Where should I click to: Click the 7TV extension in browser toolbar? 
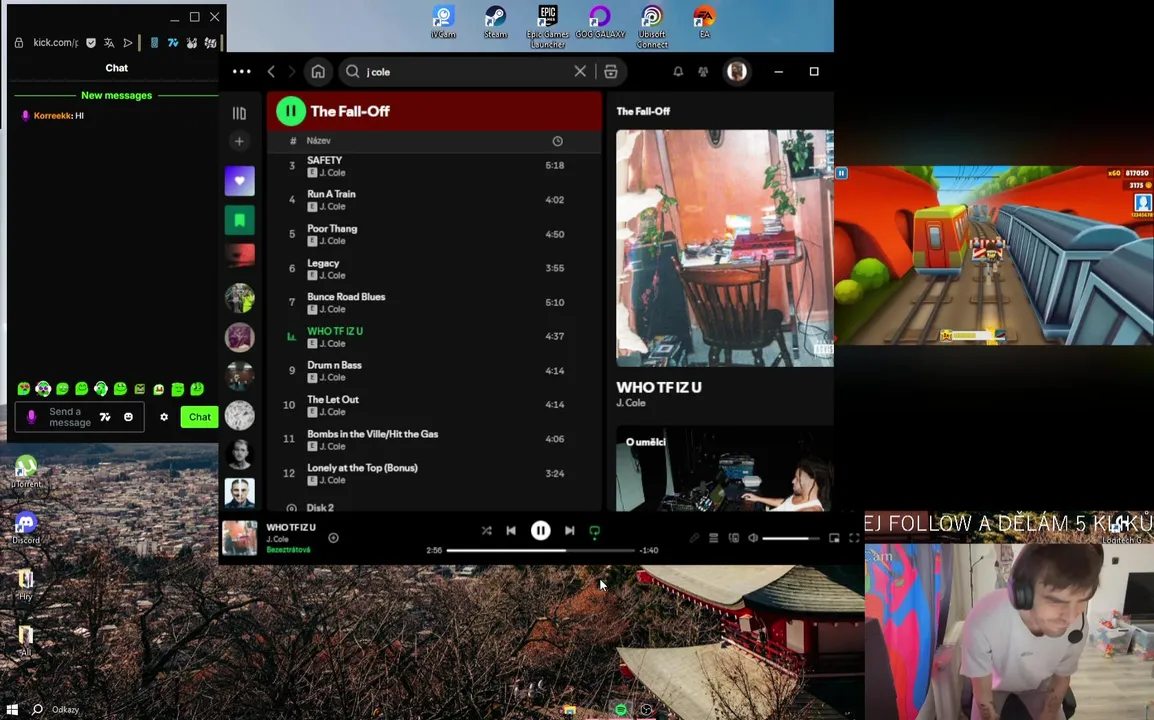173,43
